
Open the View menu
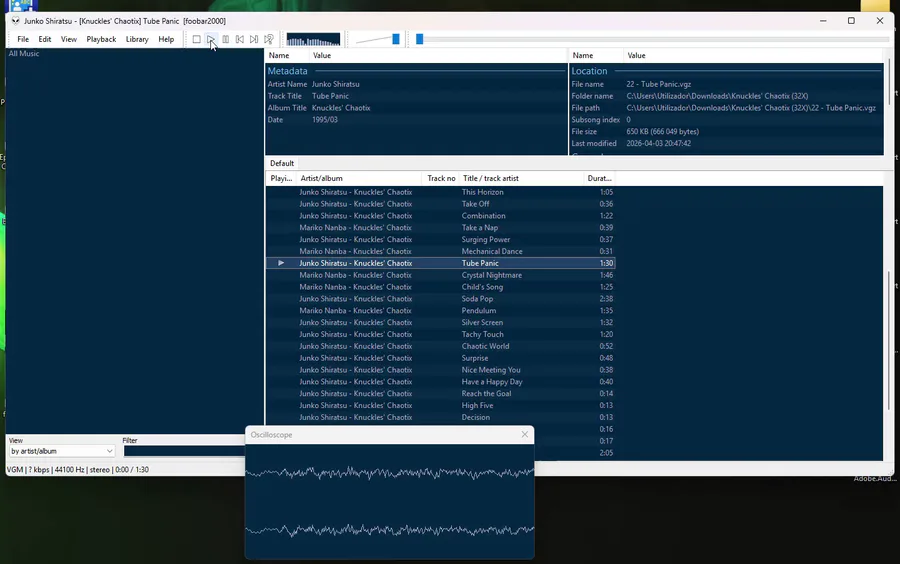69,39
